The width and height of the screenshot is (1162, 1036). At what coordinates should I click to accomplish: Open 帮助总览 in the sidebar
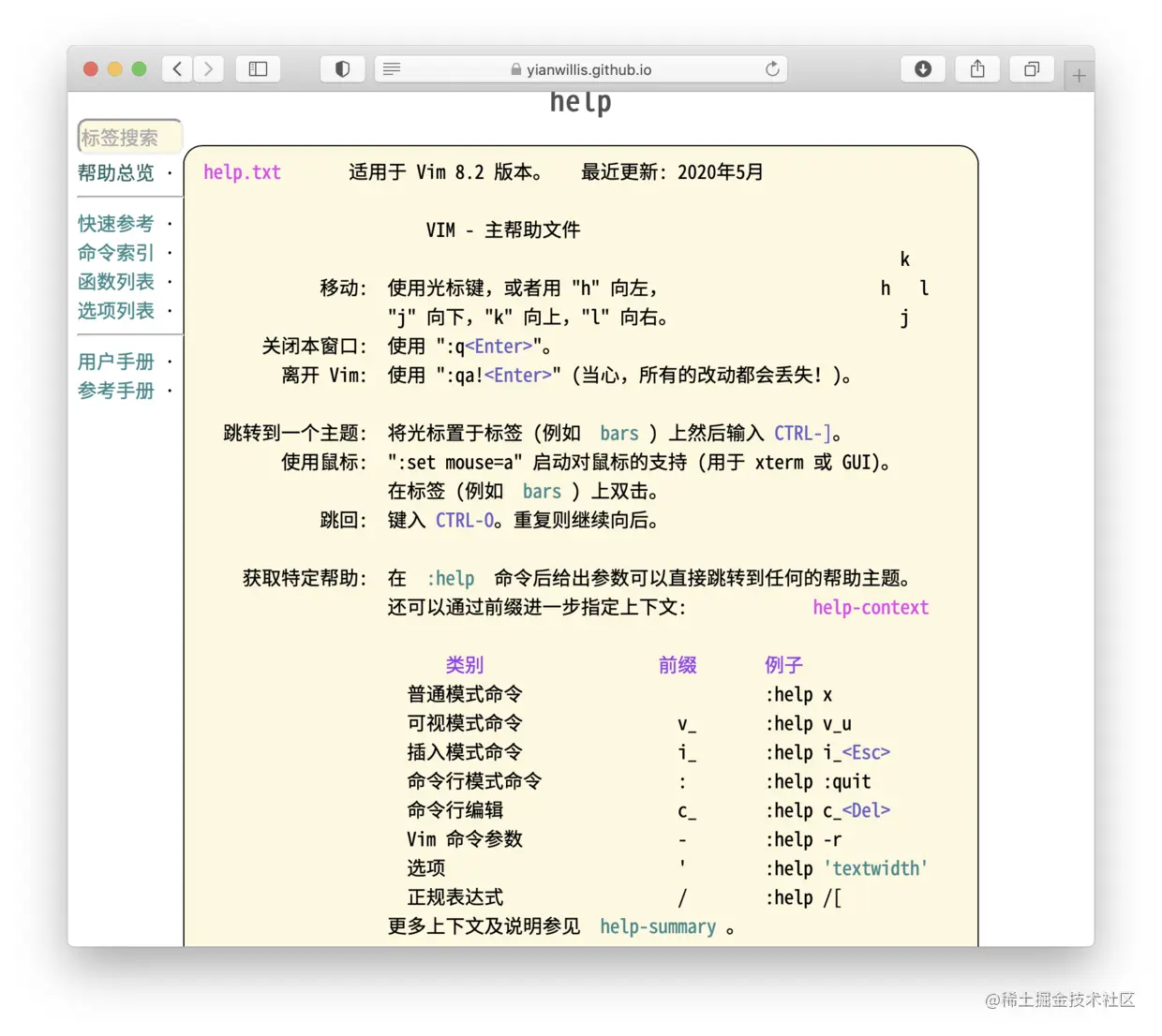point(116,173)
